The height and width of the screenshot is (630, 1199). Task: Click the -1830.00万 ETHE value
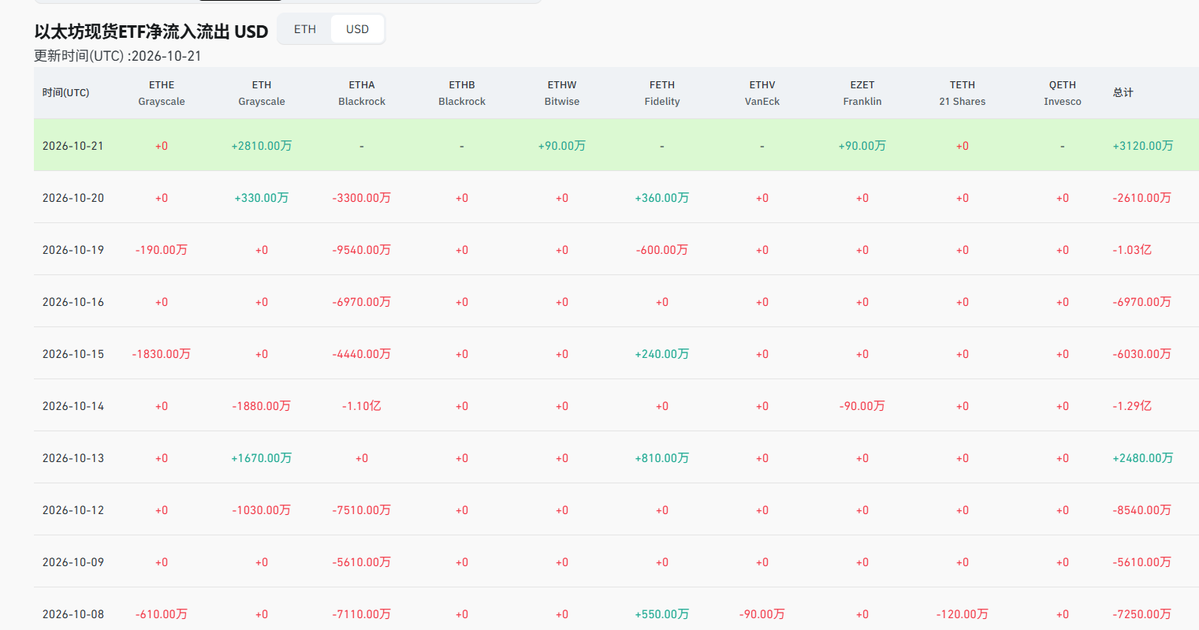(x=161, y=354)
